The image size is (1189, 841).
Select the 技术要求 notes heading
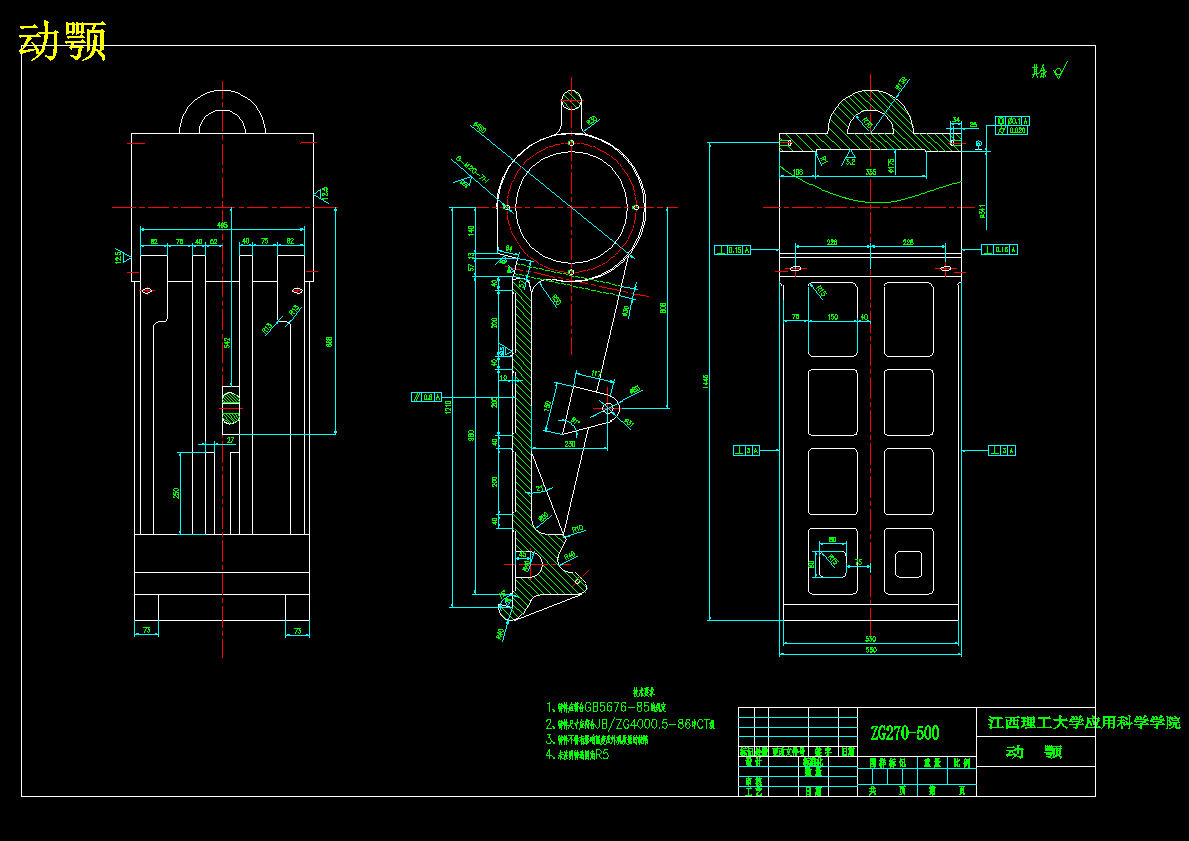click(x=644, y=692)
